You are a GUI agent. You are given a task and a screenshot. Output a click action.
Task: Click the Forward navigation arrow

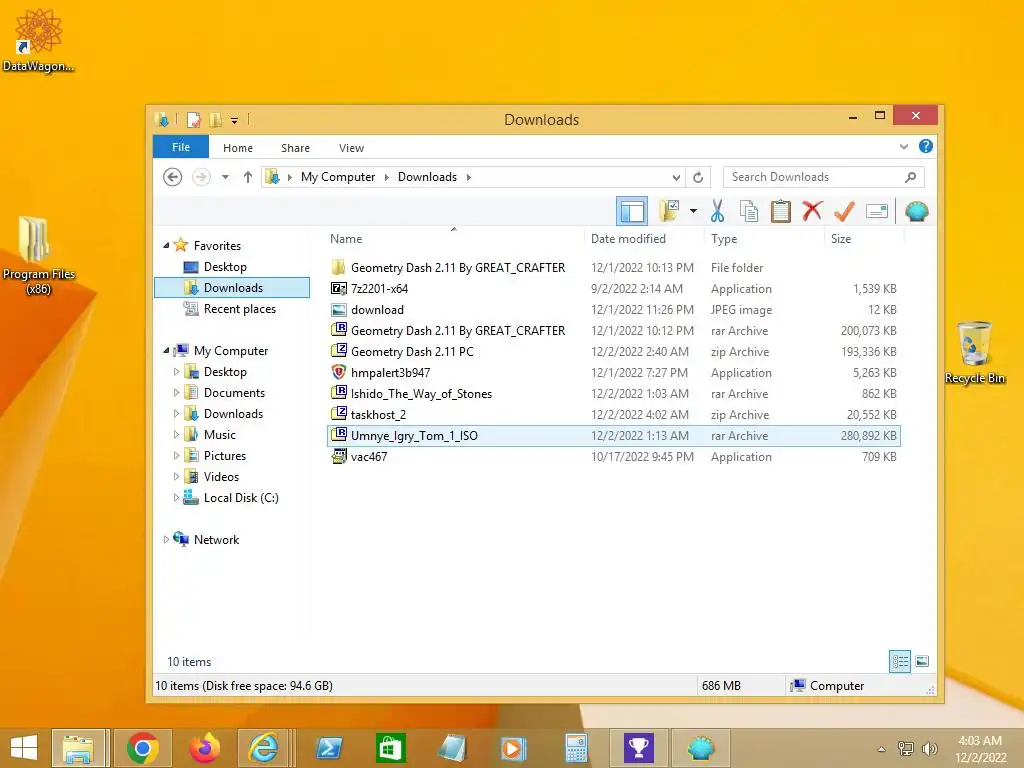[x=201, y=177]
